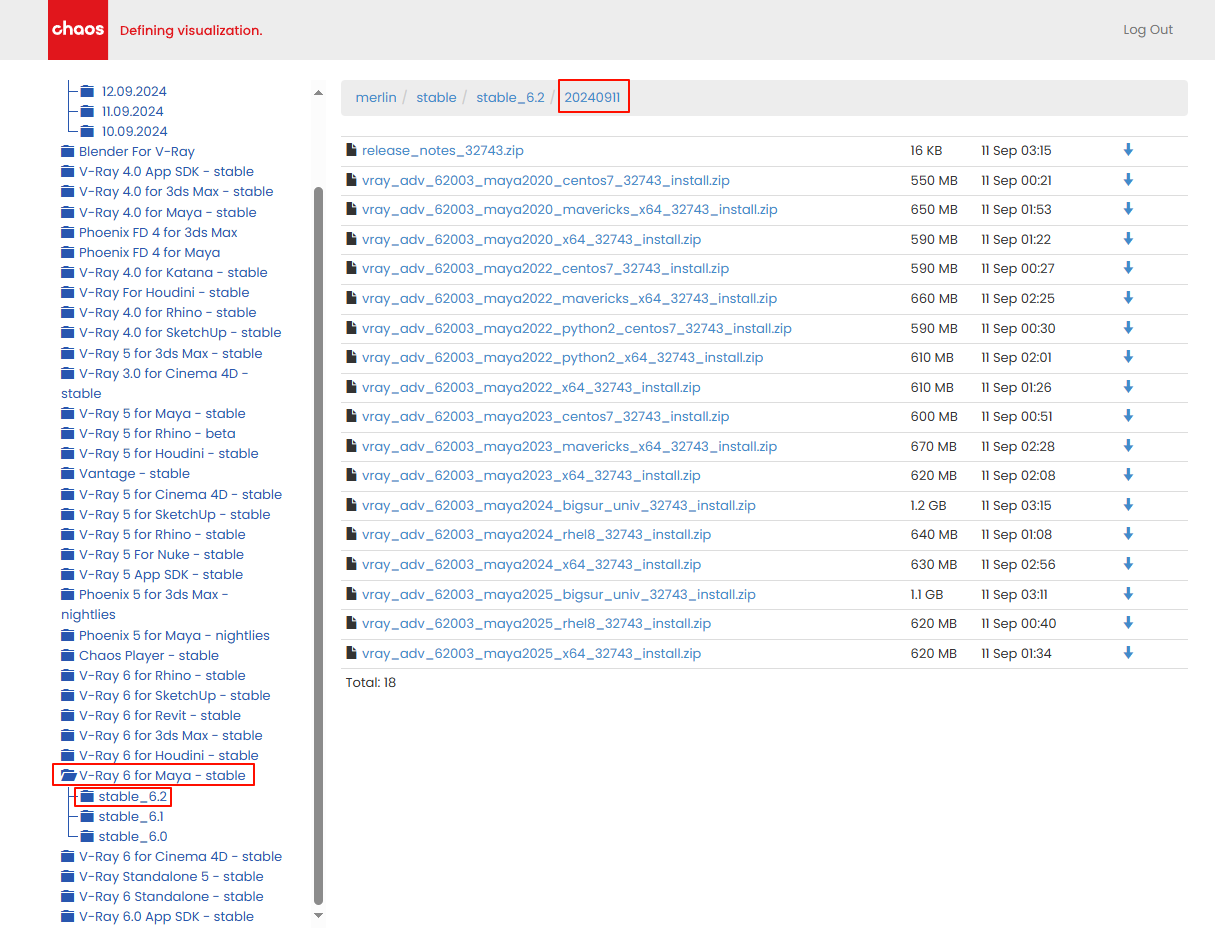Select V-Ray 5 for Rhino - beta

157,434
